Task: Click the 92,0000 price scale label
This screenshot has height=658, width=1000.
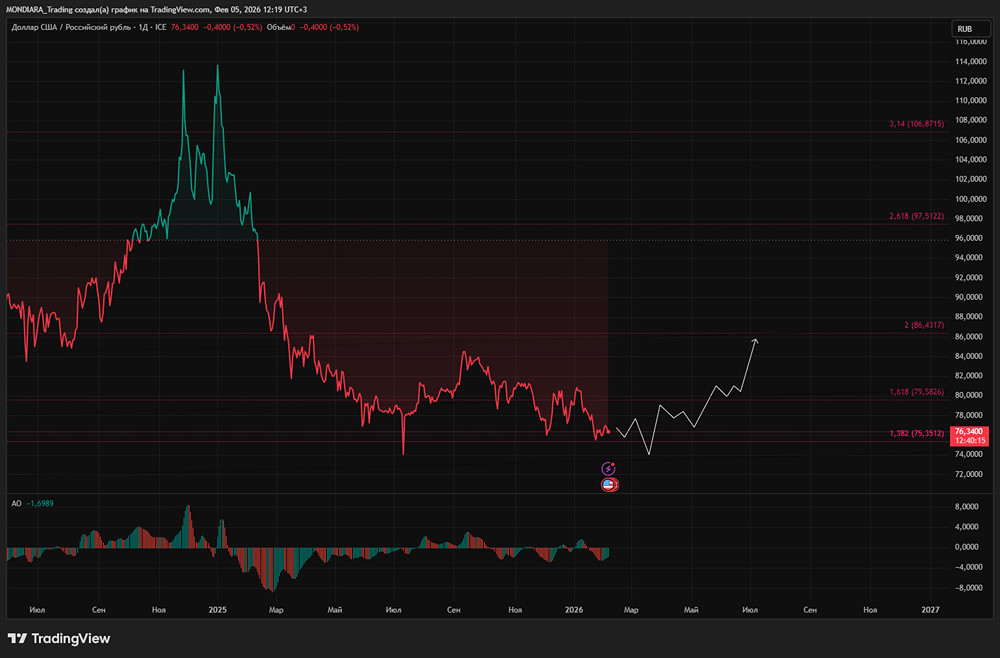Action: (x=971, y=277)
